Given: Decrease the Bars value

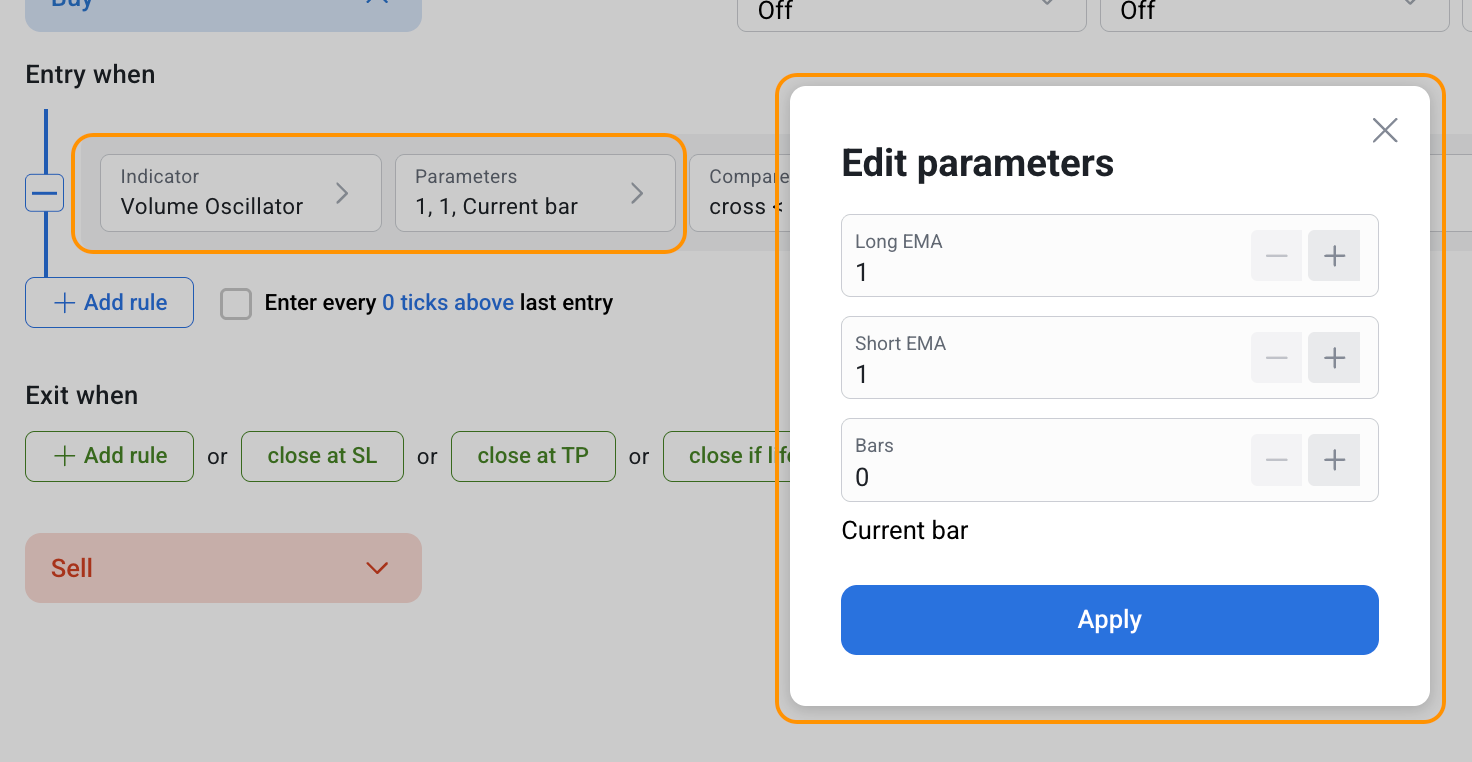Looking at the screenshot, I should (1276, 460).
